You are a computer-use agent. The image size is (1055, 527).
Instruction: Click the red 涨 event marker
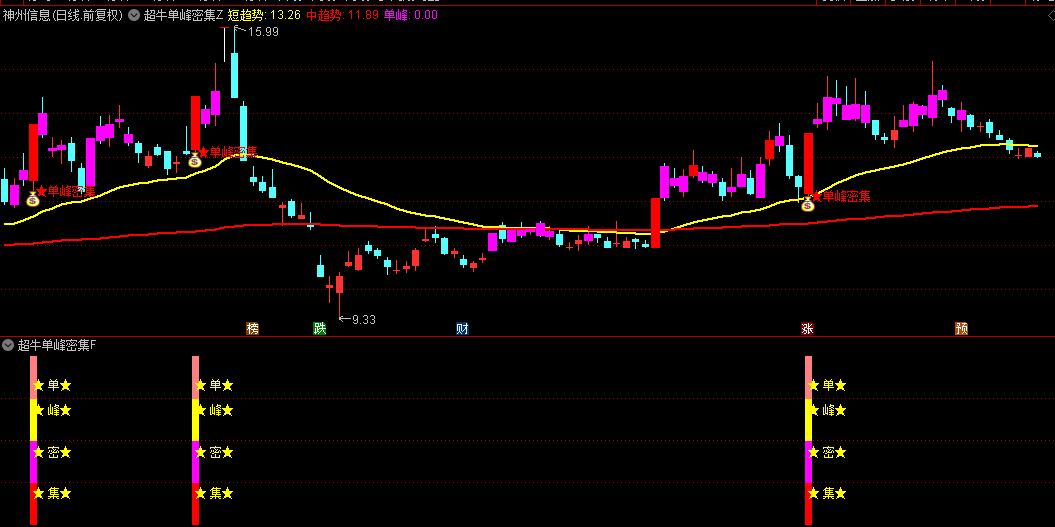[807, 329]
